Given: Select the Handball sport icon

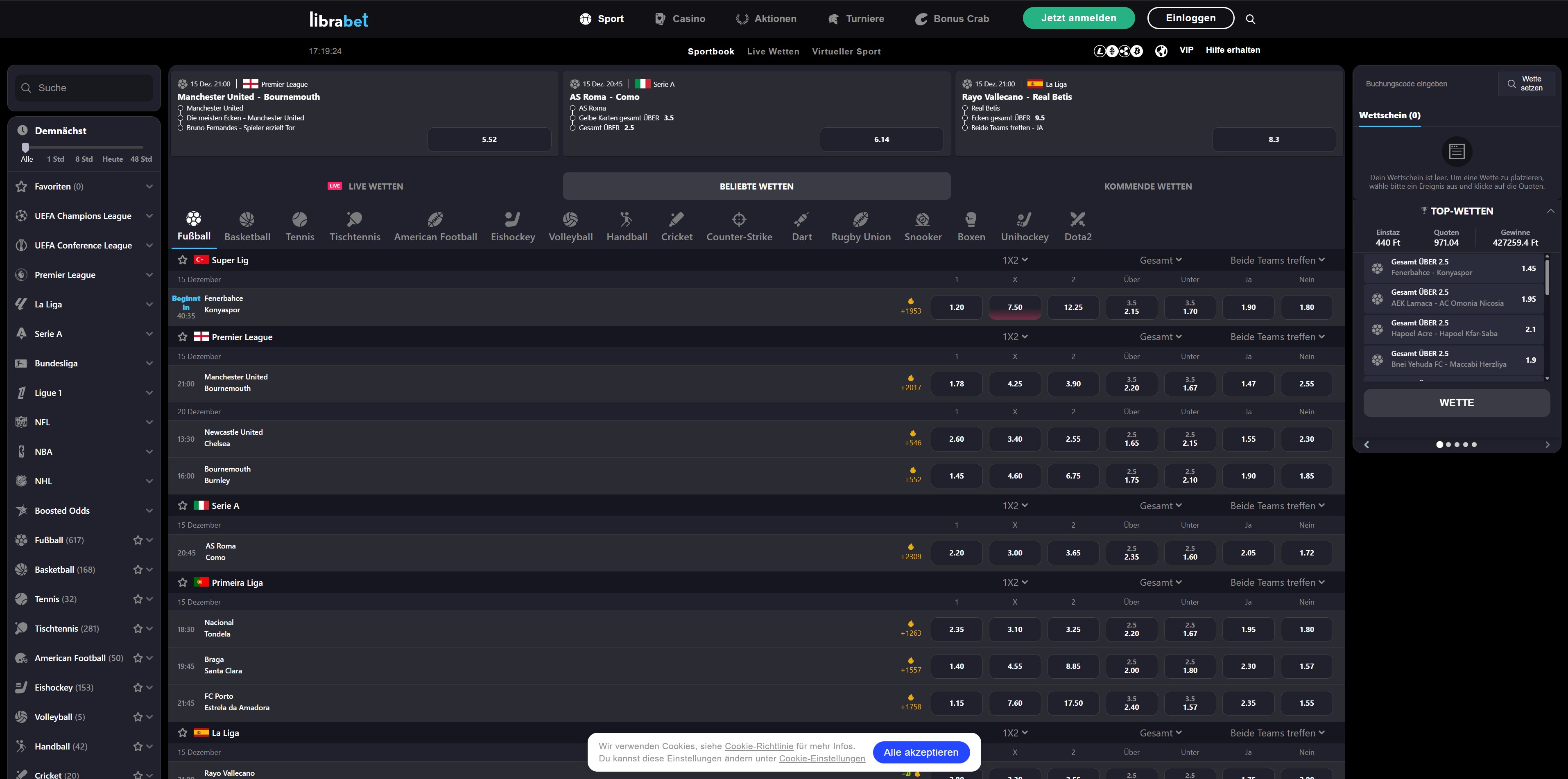Looking at the screenshot, I should click(x=627, y=219).
